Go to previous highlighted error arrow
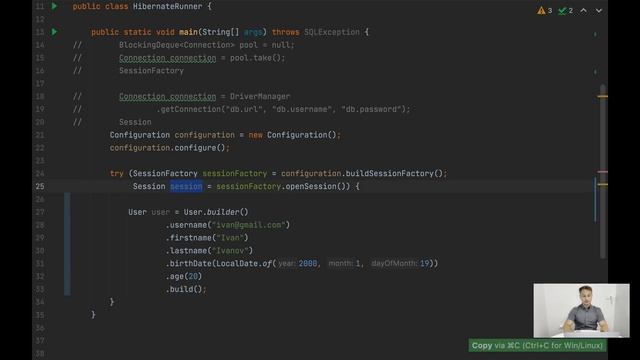 [x=584, y=11]
